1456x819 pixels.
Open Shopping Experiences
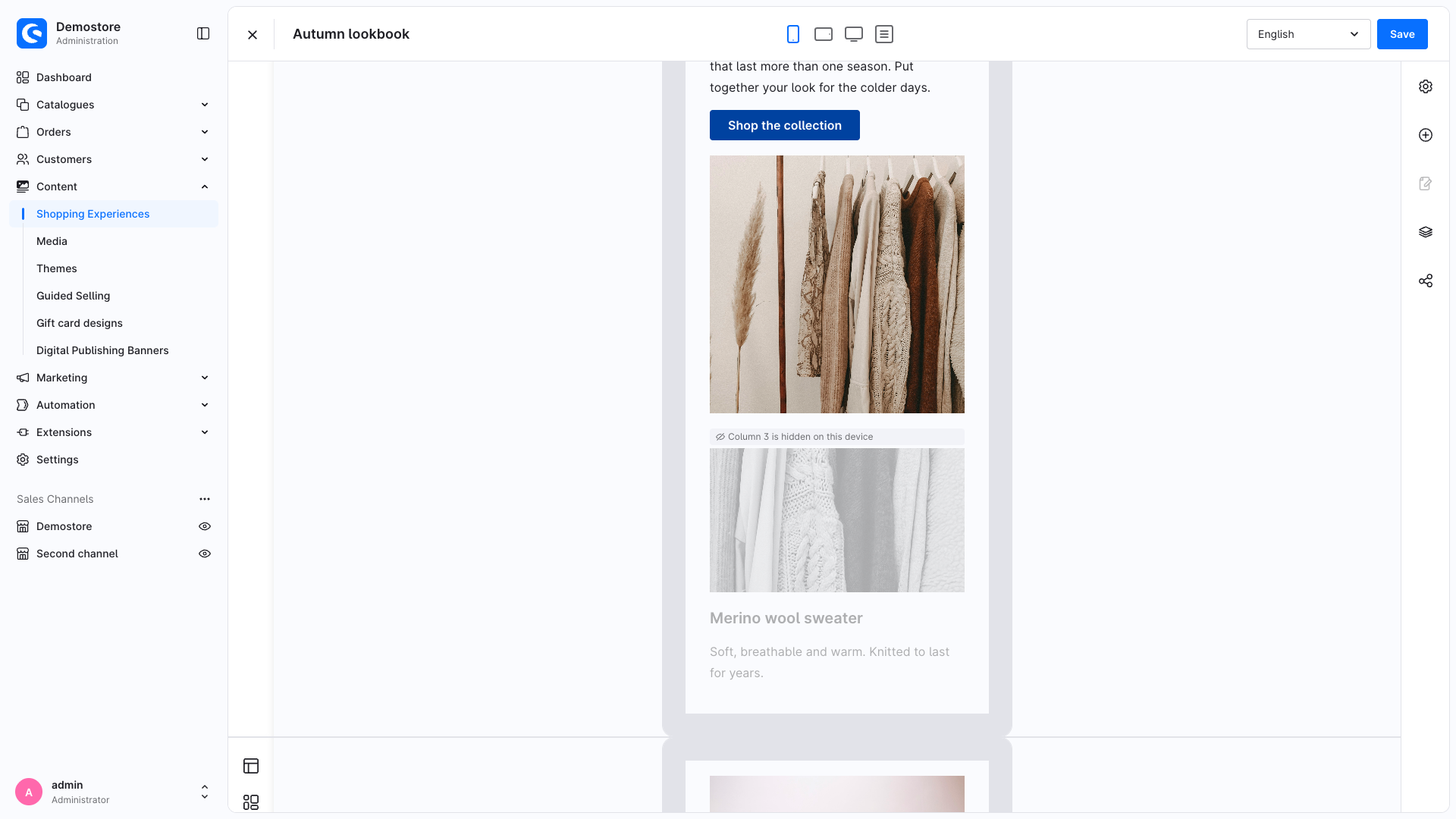click(114, 214)
